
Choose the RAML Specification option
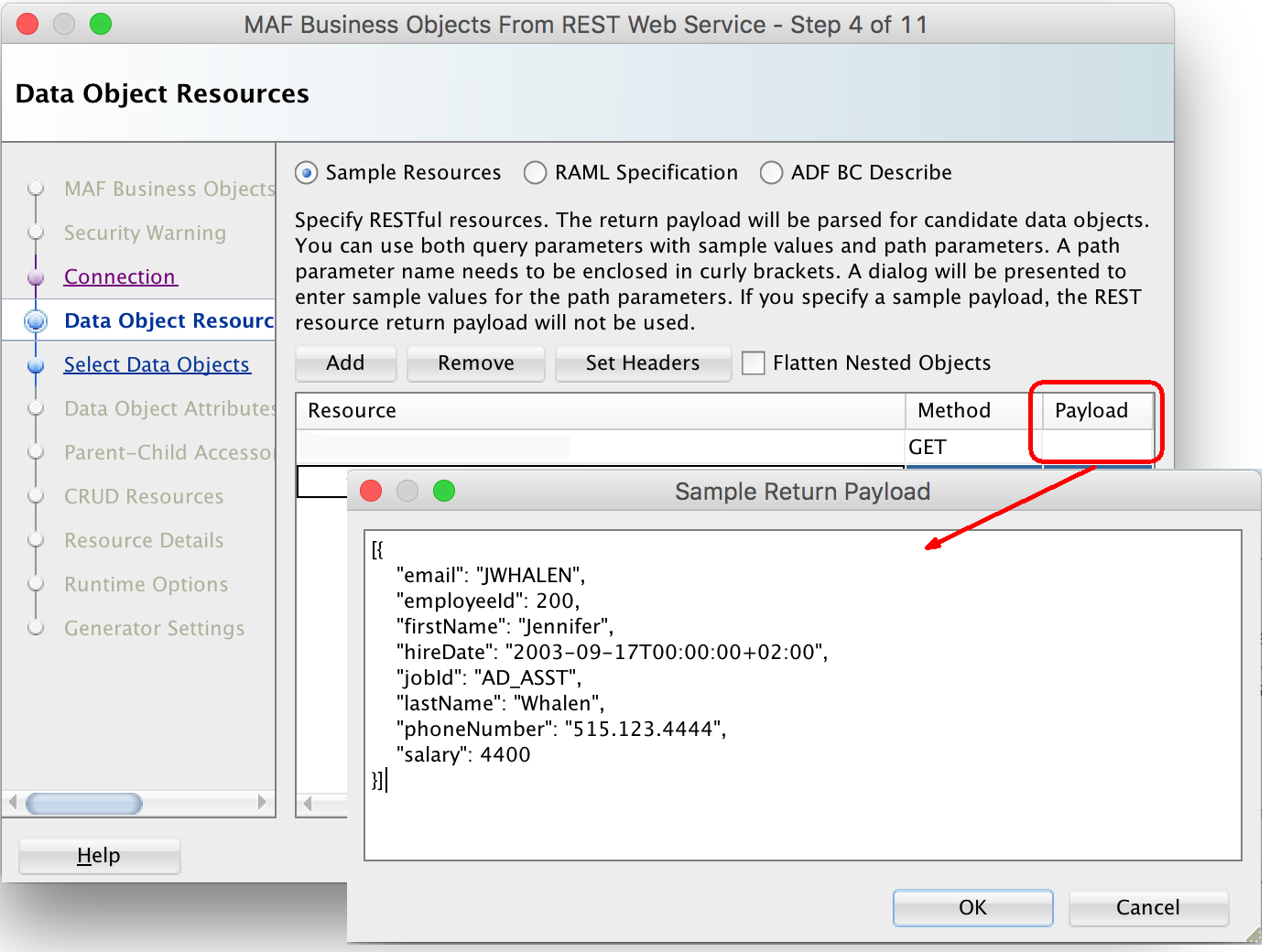[x=536, y=172]
